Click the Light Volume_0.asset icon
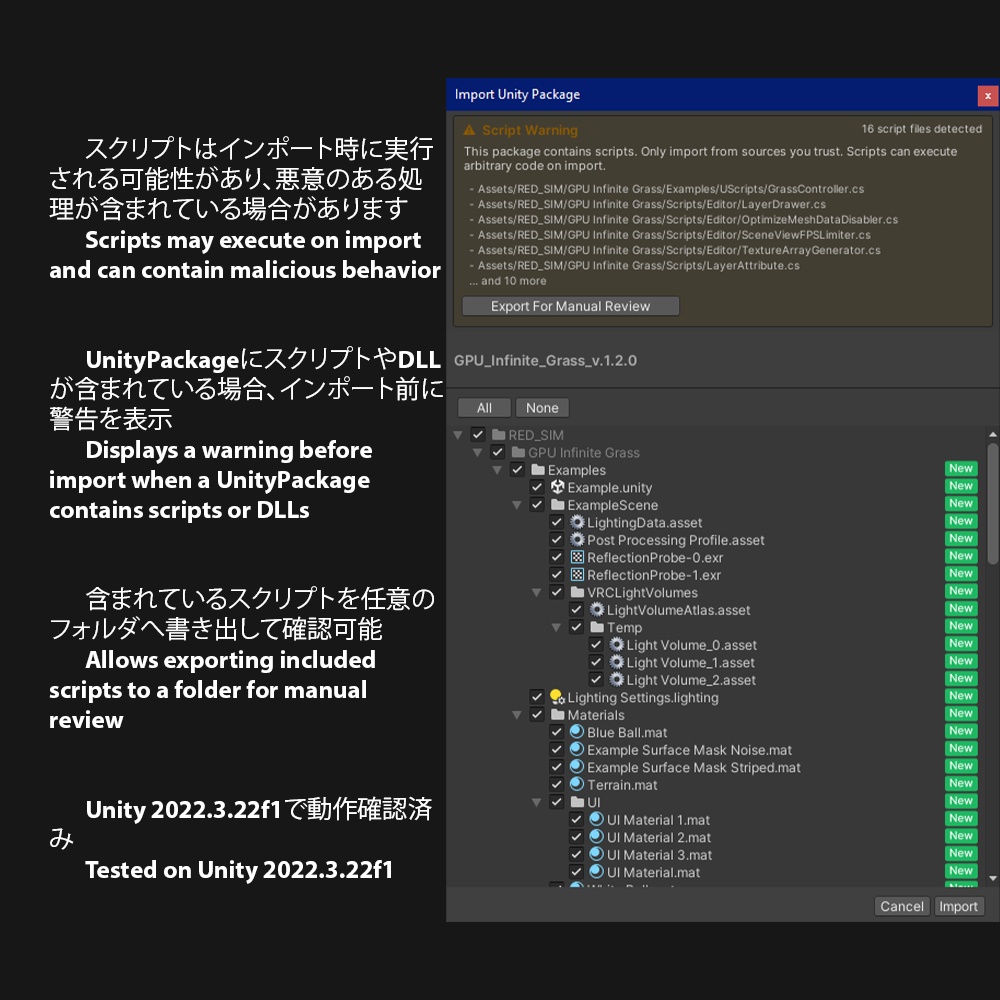This screenshot has height=1000, width=1000. click(617, 645)
